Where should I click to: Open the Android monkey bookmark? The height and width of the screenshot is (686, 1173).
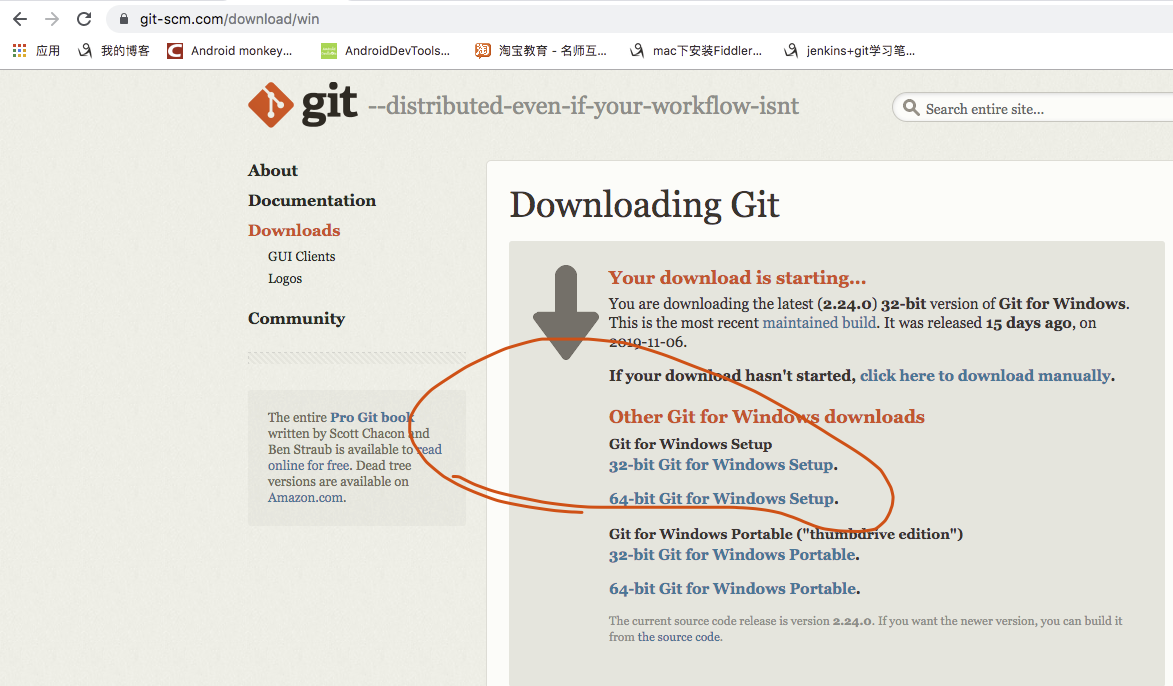click(x=230, y=50)
